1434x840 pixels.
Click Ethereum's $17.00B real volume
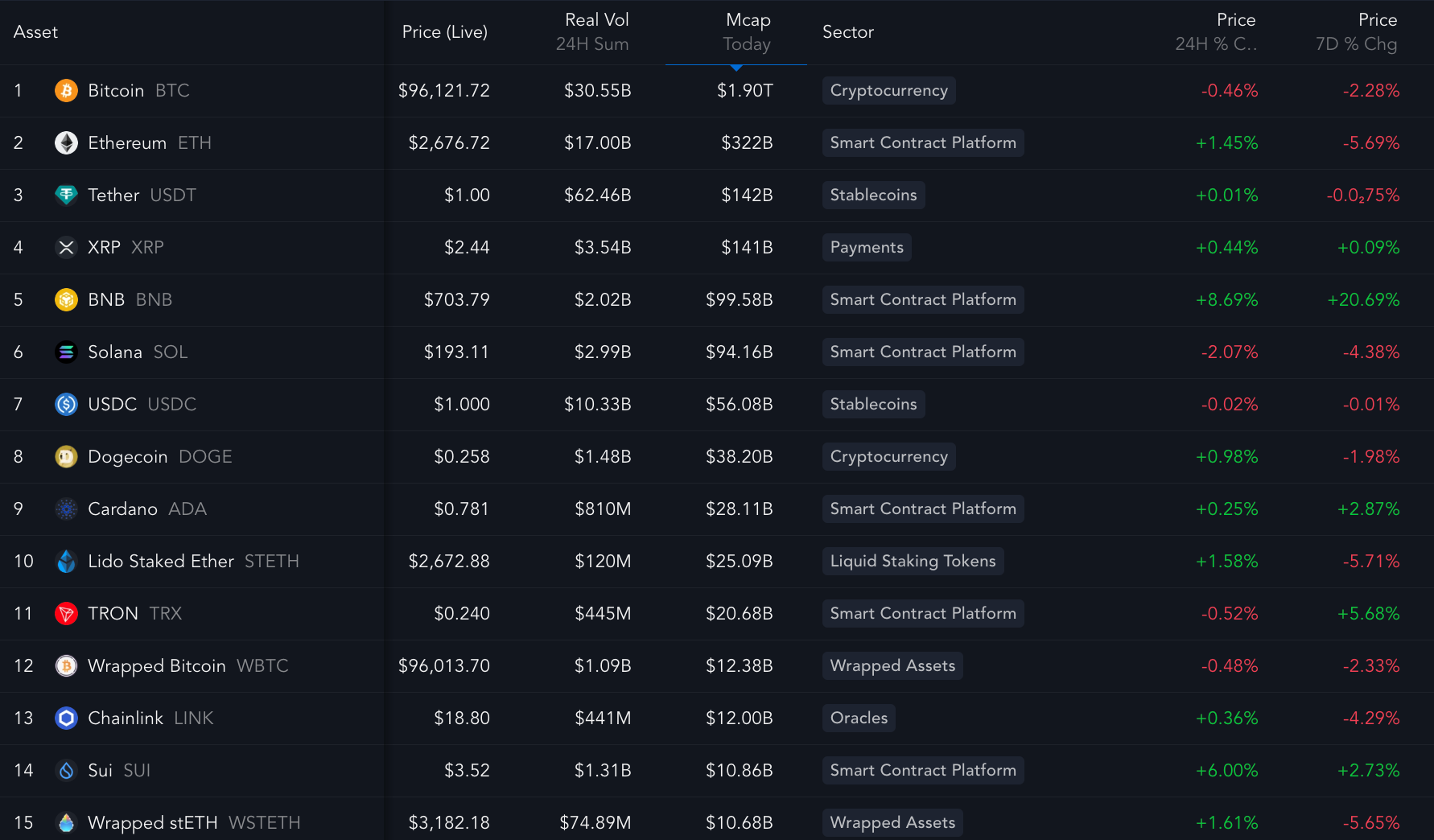(x=598, y=143)
